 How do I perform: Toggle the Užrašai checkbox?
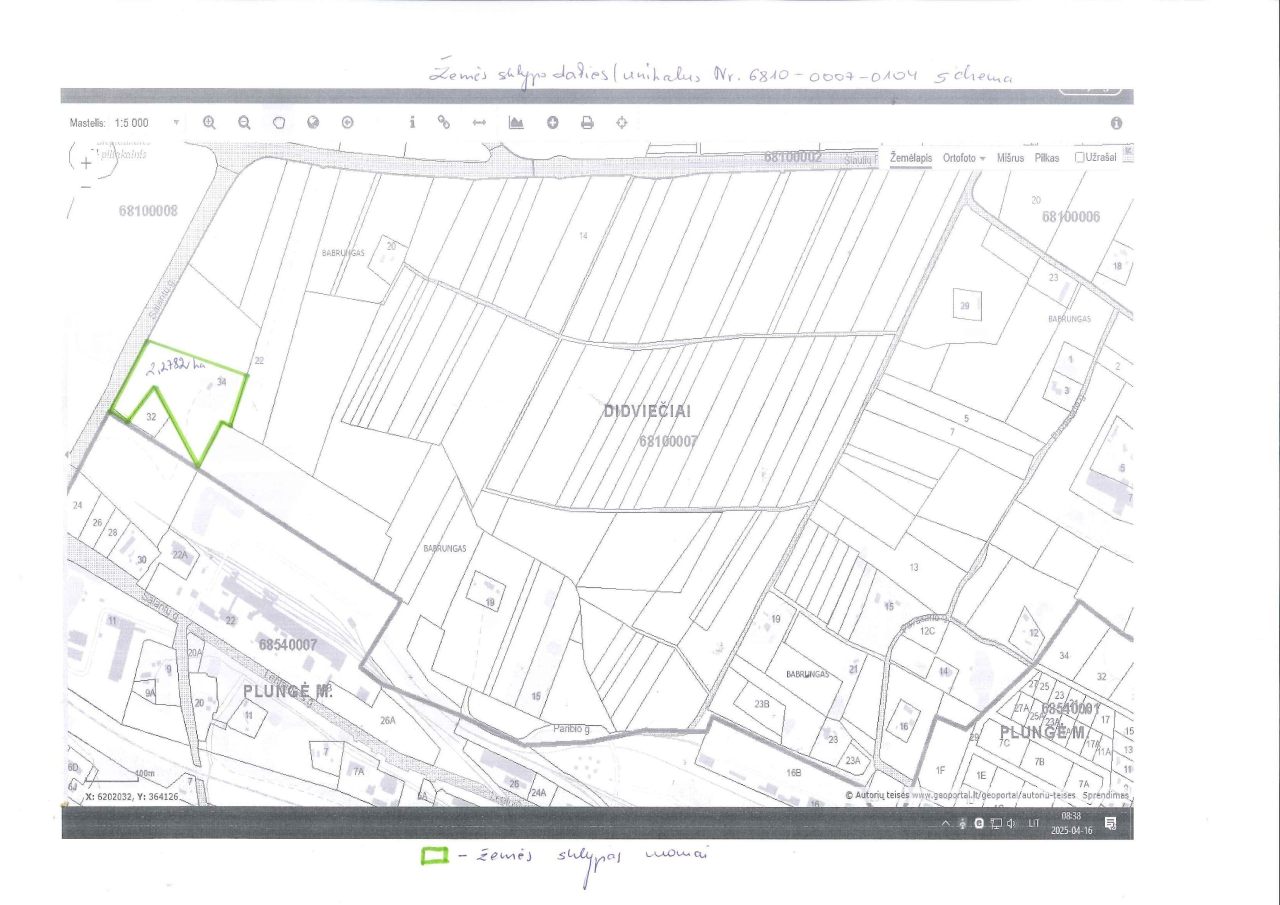1080,157
